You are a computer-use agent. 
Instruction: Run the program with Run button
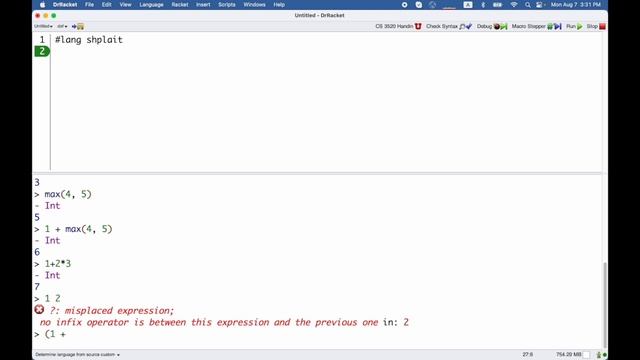(574, 26)
